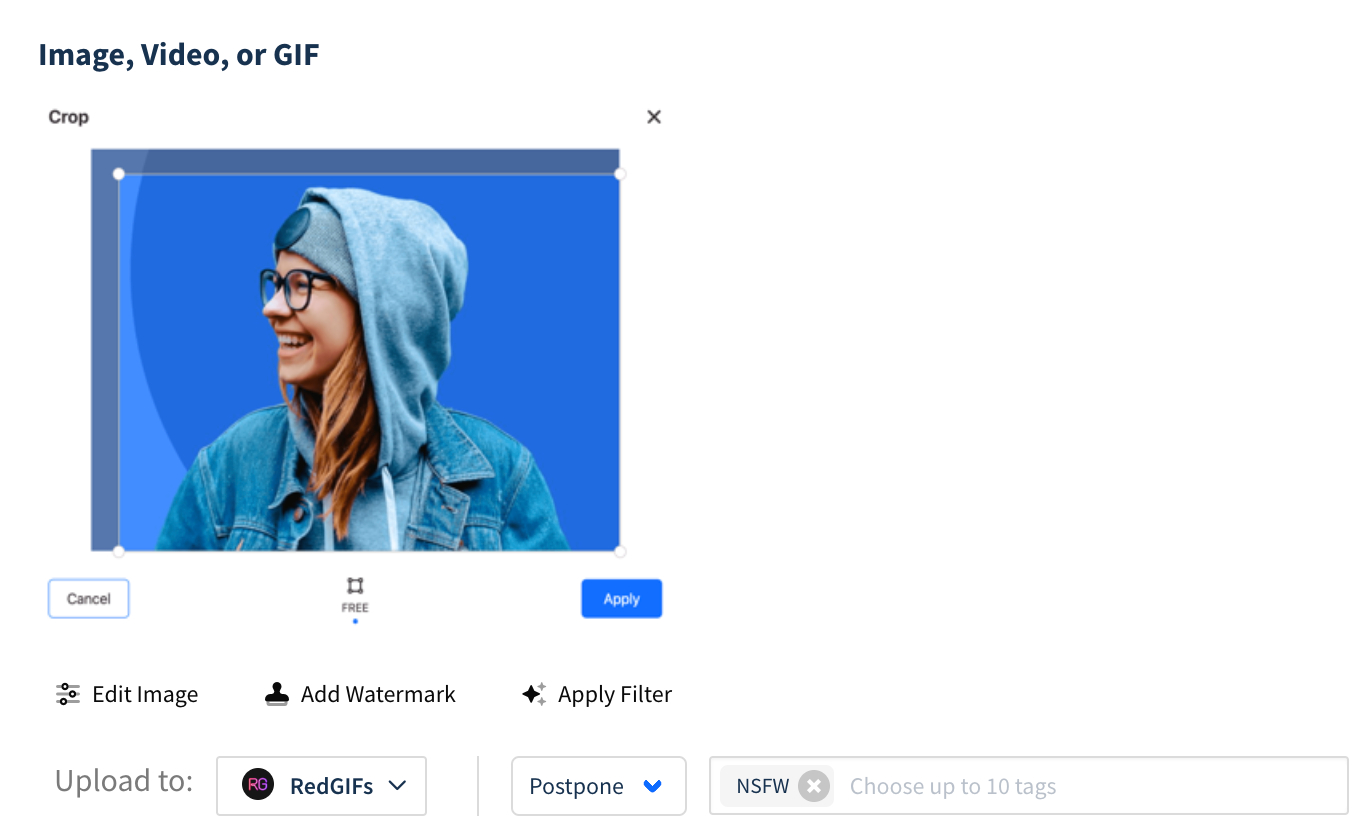Viewport: 1364px width, 836px height.
Task: Select the FREE crop aspect icon
Action: pyautogui.click(x=355, y=586)
